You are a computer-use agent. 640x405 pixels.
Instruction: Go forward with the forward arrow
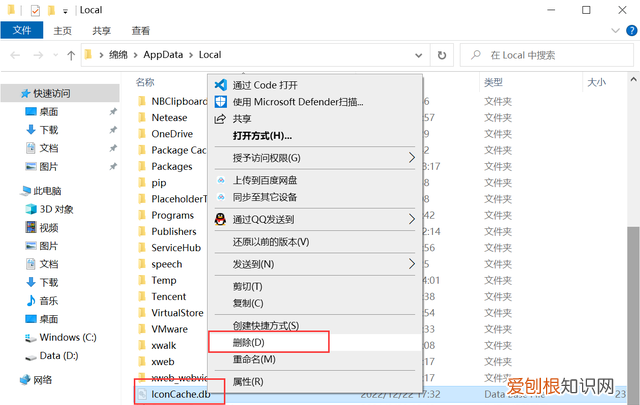(38, 55)
